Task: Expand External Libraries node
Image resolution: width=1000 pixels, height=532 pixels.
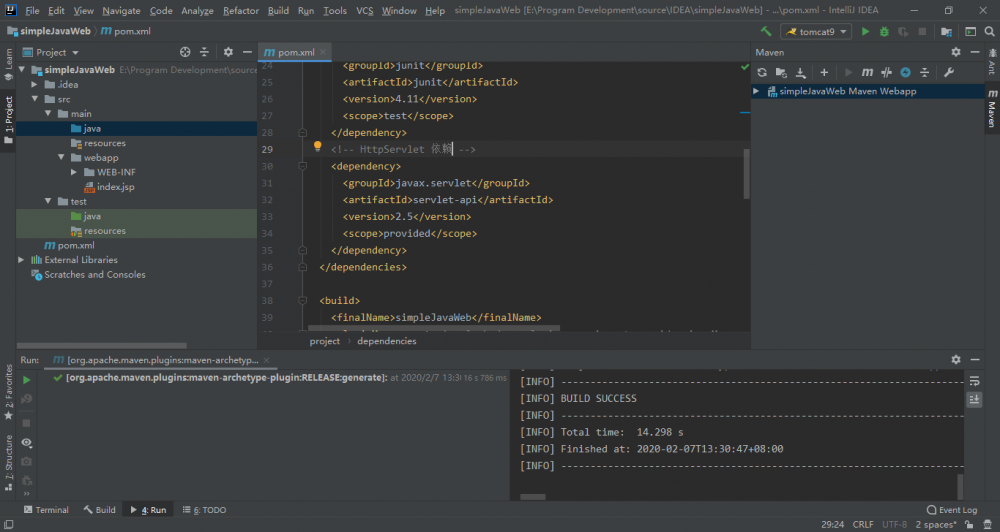Action: pos(22,260)
